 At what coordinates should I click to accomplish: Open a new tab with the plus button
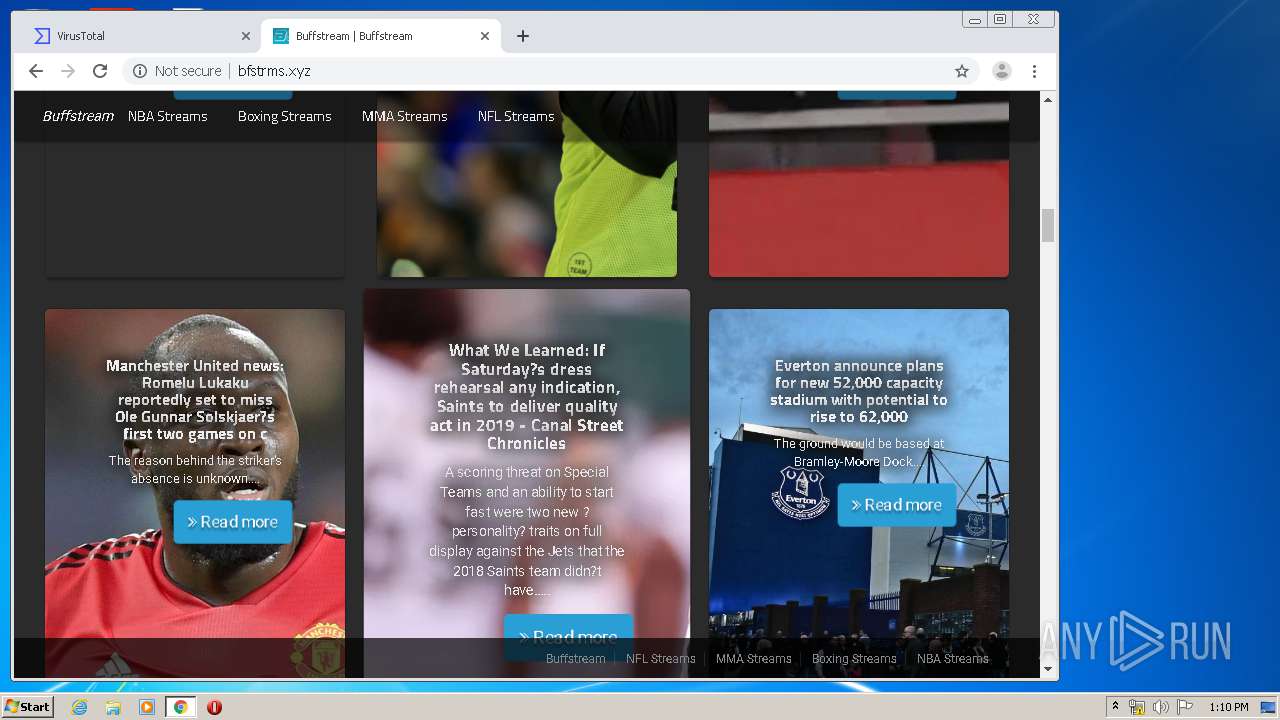point(523,36)
